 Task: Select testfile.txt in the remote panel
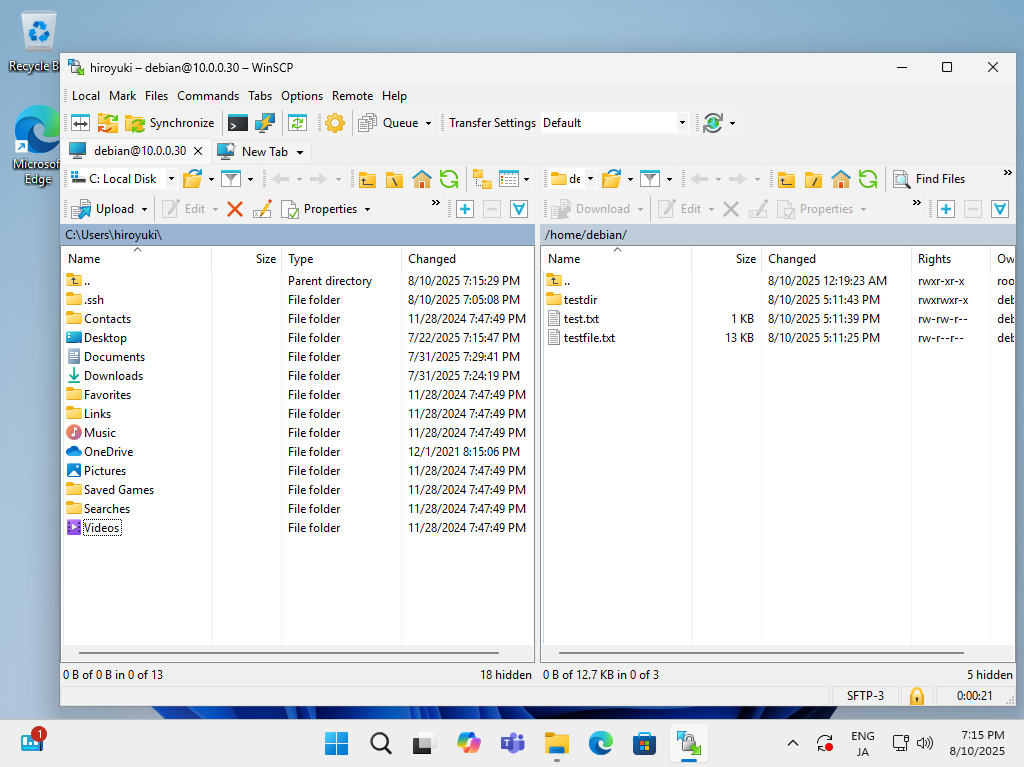tap(589, 338)
